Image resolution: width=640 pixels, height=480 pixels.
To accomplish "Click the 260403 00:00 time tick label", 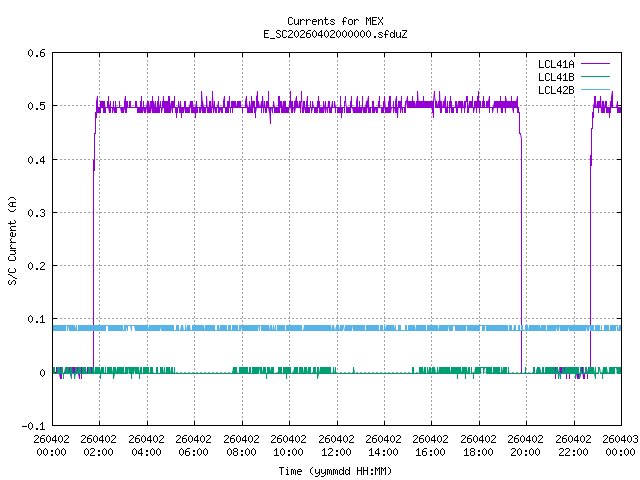I will click(x=620, y=444).
